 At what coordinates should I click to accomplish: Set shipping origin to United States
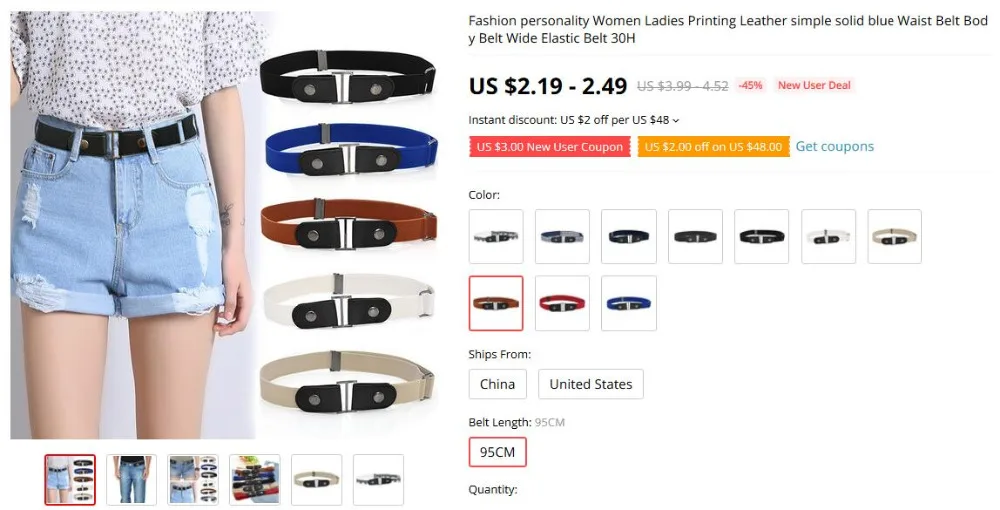click(591, 384)
